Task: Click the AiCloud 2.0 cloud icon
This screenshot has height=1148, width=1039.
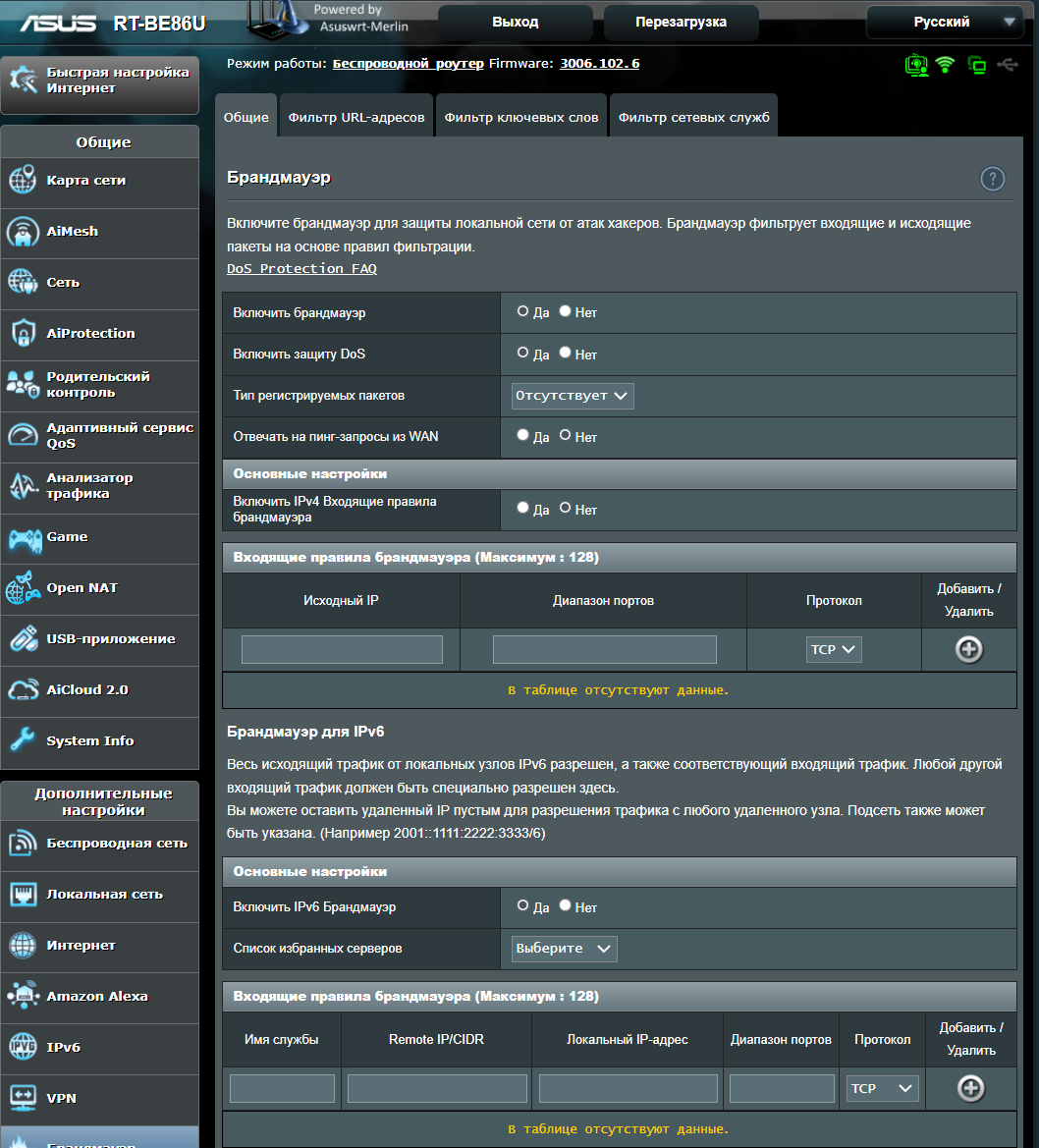Action: (x=24, y=689)
